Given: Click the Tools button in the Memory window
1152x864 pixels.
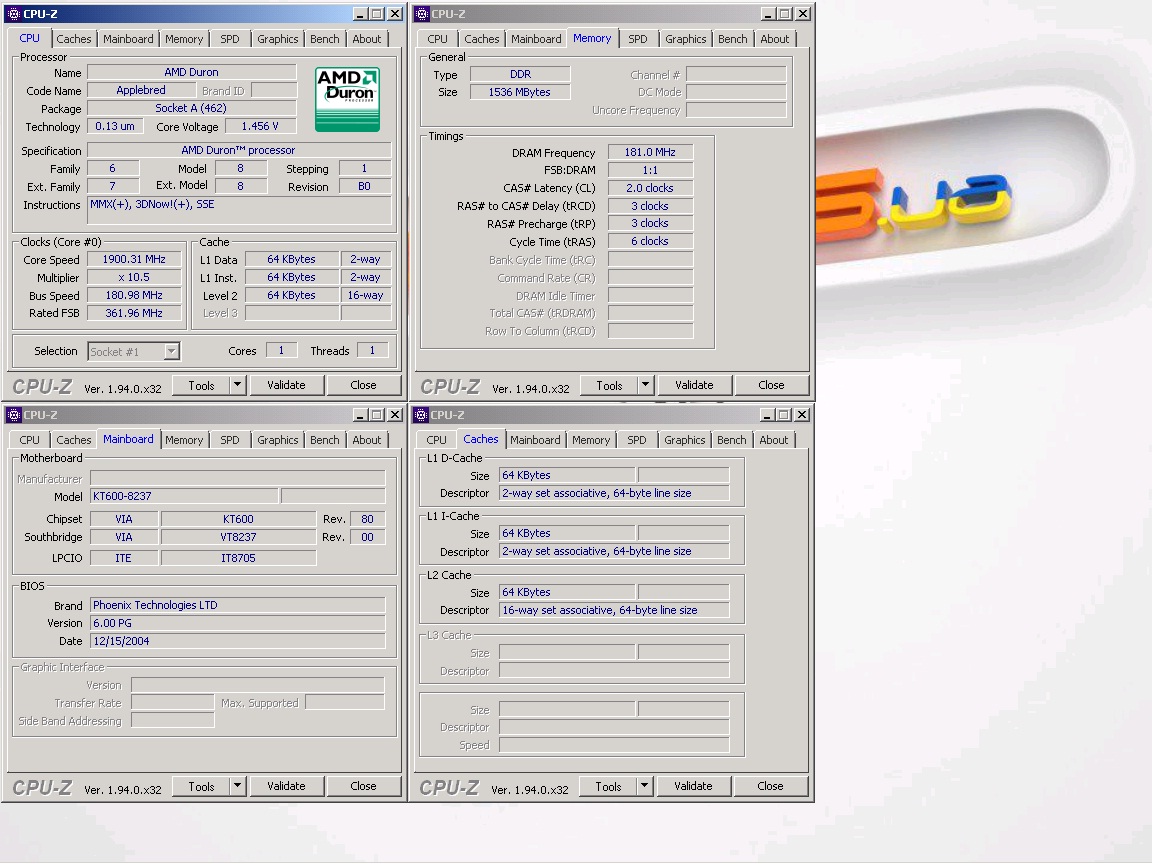Looking at the screenshot, I should coord(609,385).
